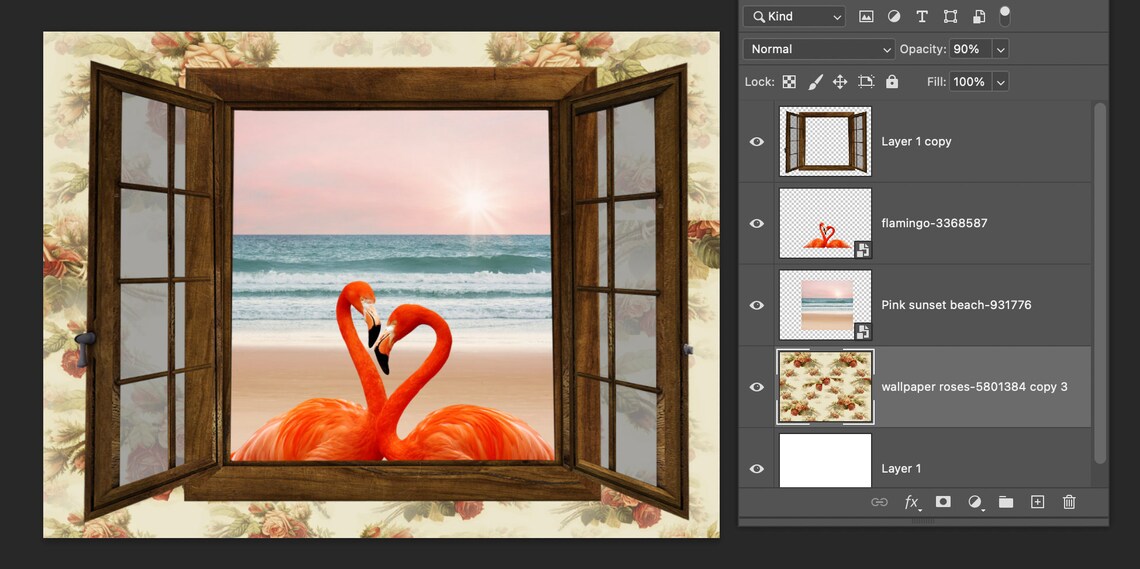
Task: Click the Fill 100% value field
Action: [970, 81]
